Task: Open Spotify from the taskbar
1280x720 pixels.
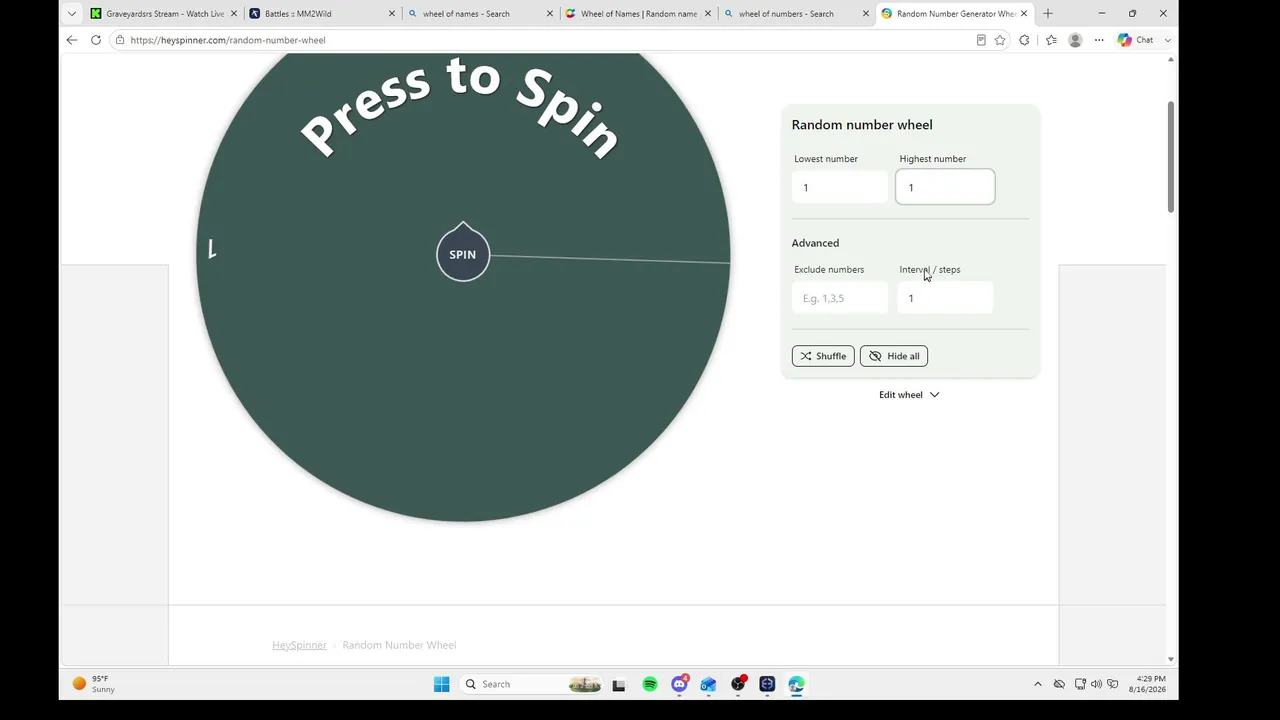Action: 650,684
